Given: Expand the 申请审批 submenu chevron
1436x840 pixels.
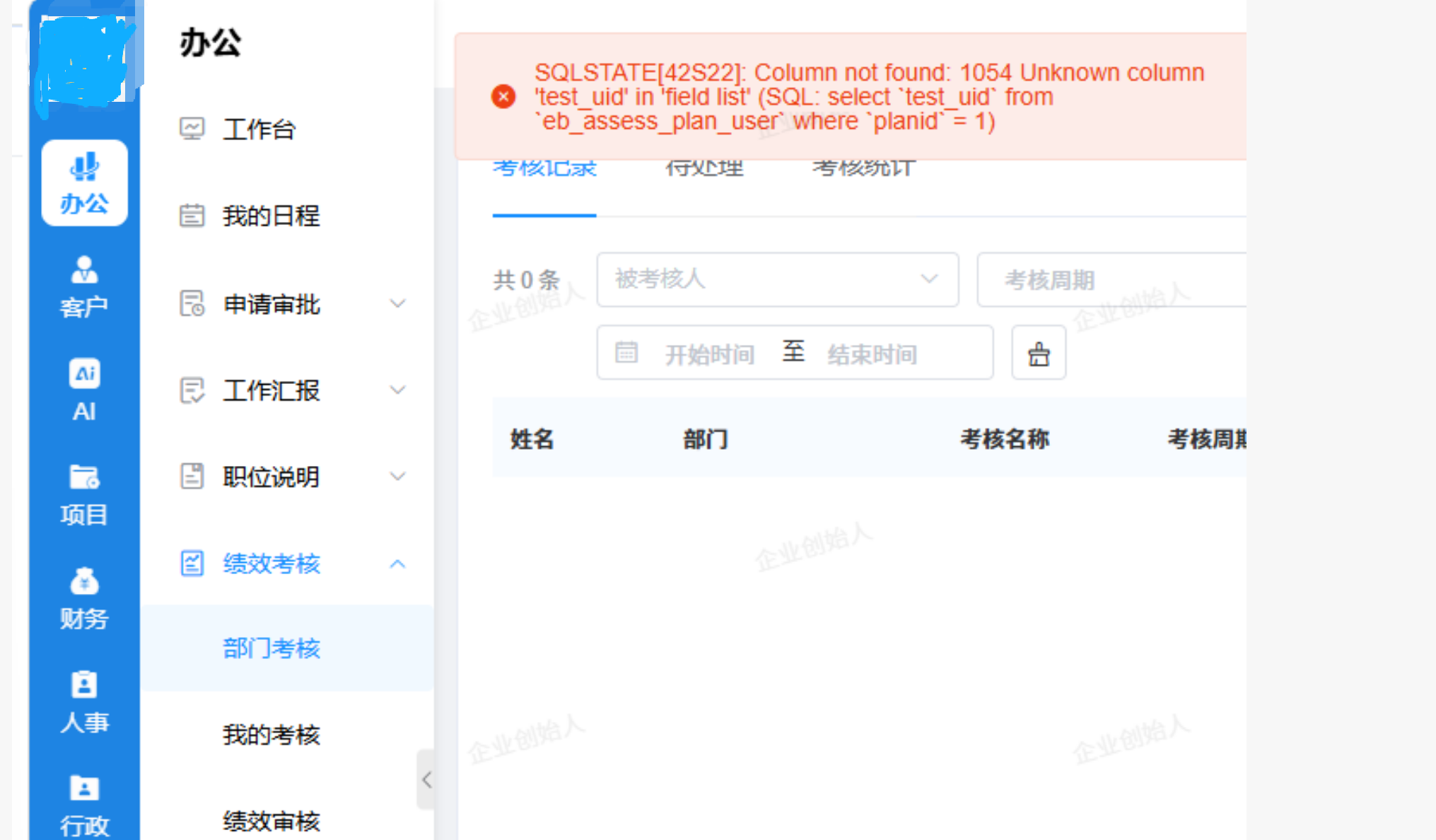Looking at the screenshot, I should click(398, 304).
